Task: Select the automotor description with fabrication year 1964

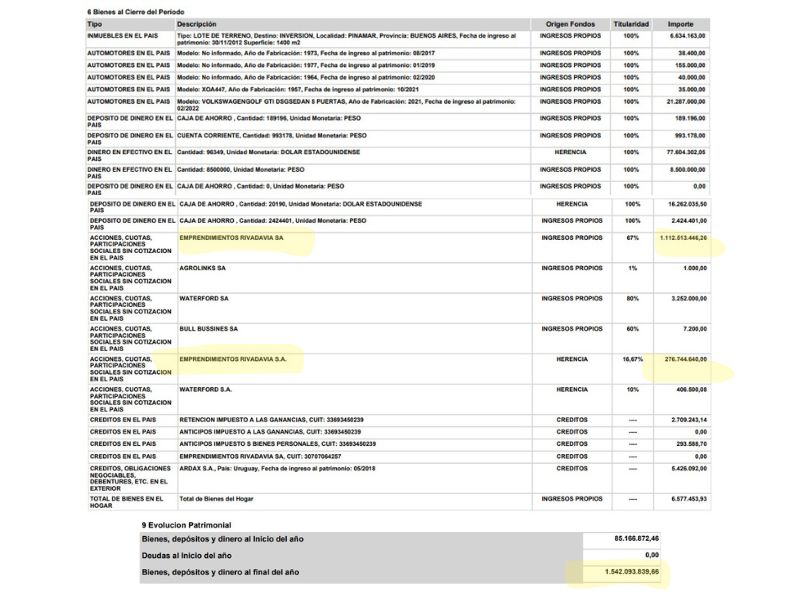Action: click(306, 78)
